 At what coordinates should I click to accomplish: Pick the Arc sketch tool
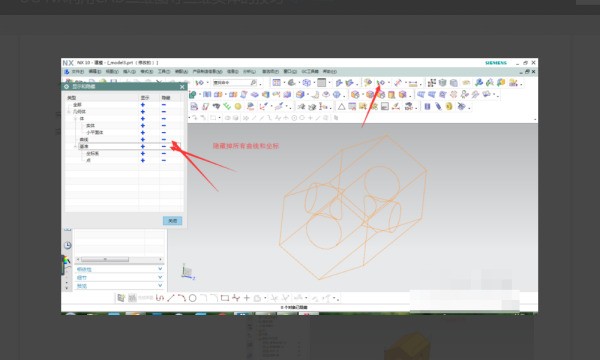tap(181, 298)
